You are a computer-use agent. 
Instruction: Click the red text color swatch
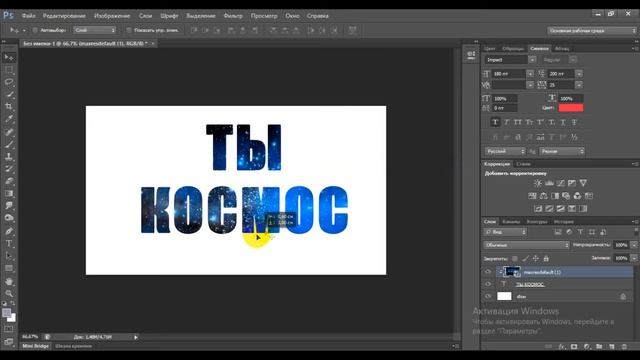pos(571,108)
